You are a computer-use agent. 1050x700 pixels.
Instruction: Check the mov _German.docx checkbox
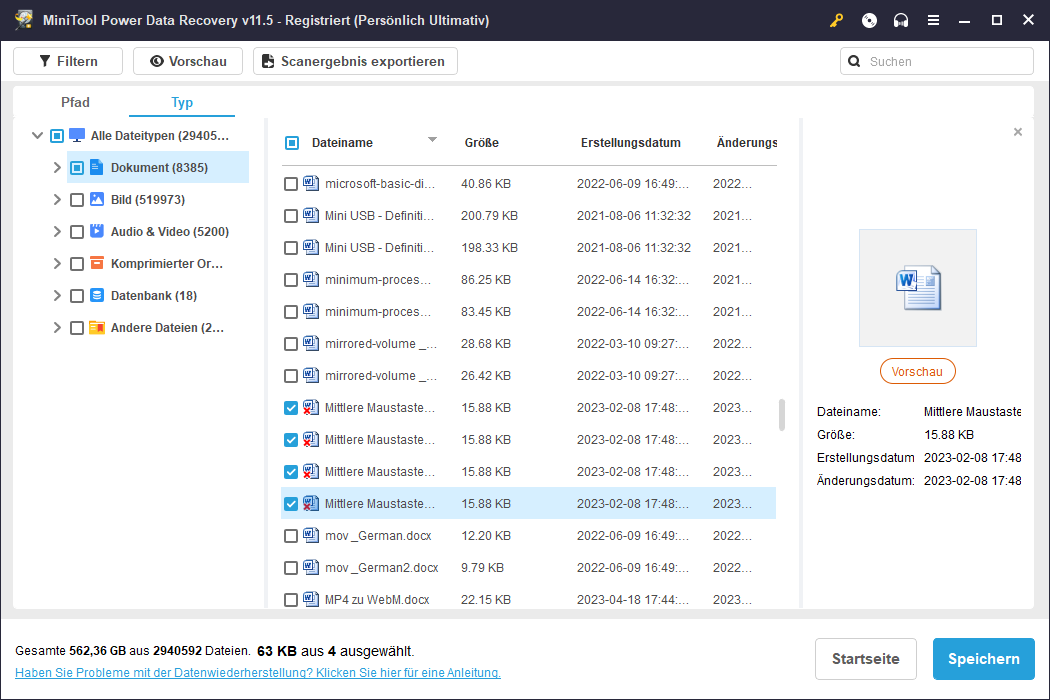[x=291, y=536]
